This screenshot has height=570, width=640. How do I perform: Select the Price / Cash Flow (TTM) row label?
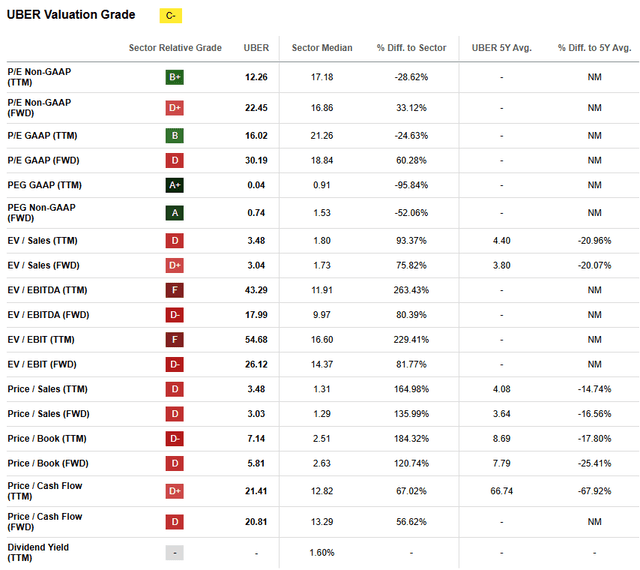45,491
